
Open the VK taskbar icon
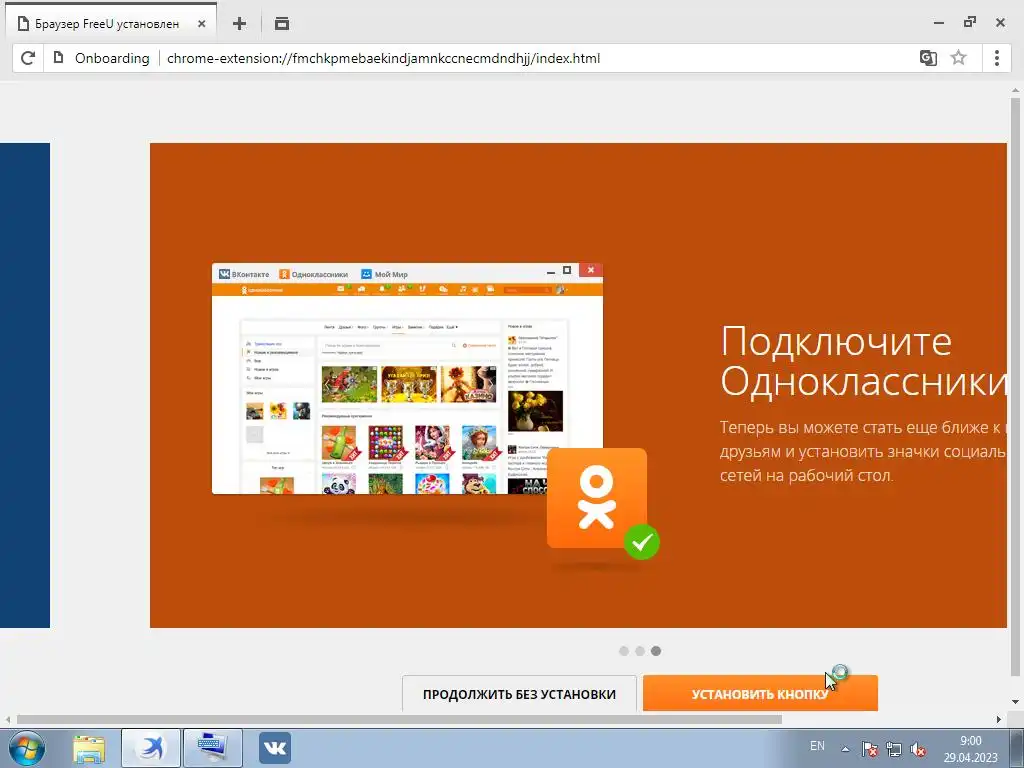(x=275, y=748)
